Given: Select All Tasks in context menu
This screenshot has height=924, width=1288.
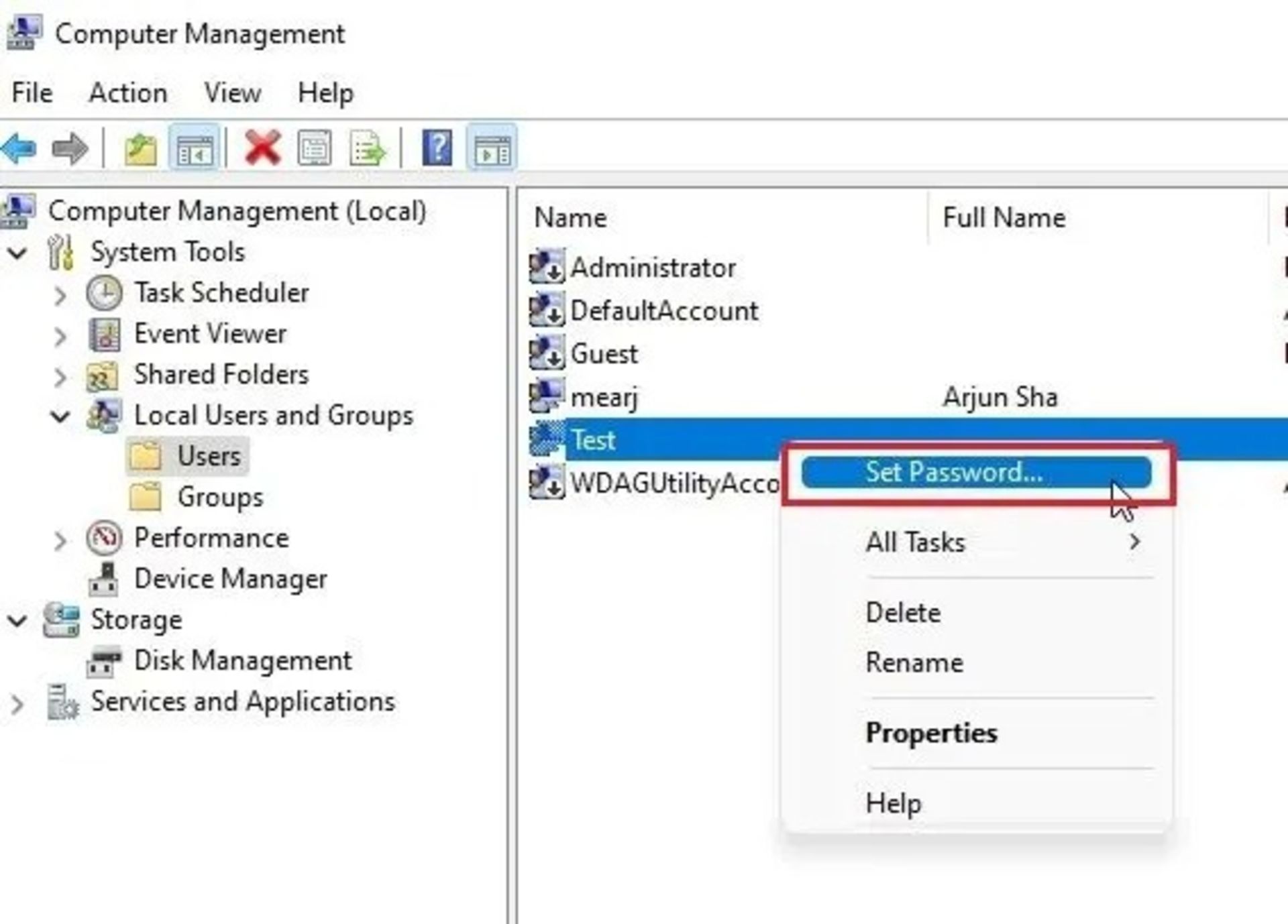Looking at the screenshot, I should pos(916,542).
